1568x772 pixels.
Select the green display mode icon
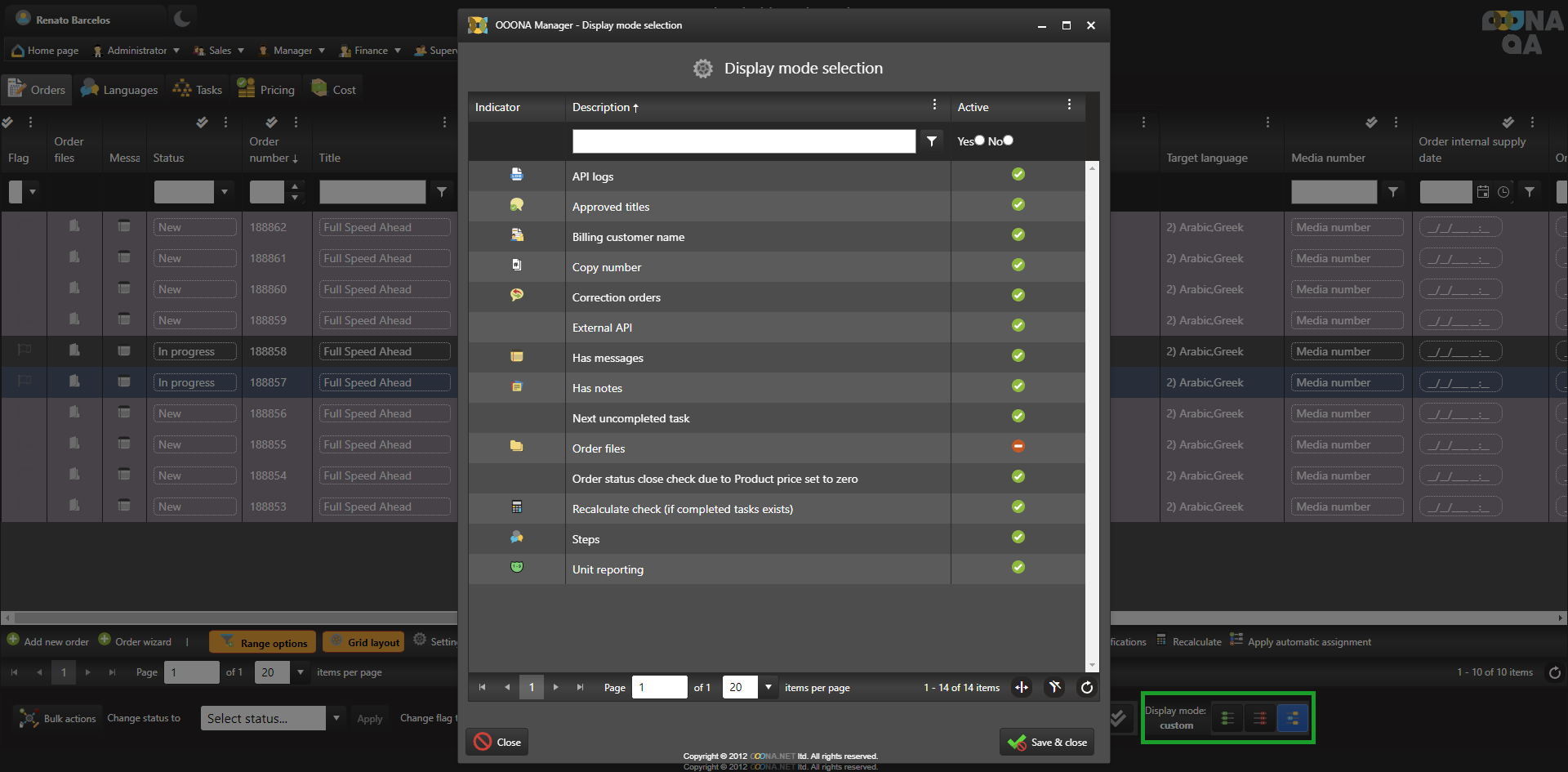point(1227,719)
